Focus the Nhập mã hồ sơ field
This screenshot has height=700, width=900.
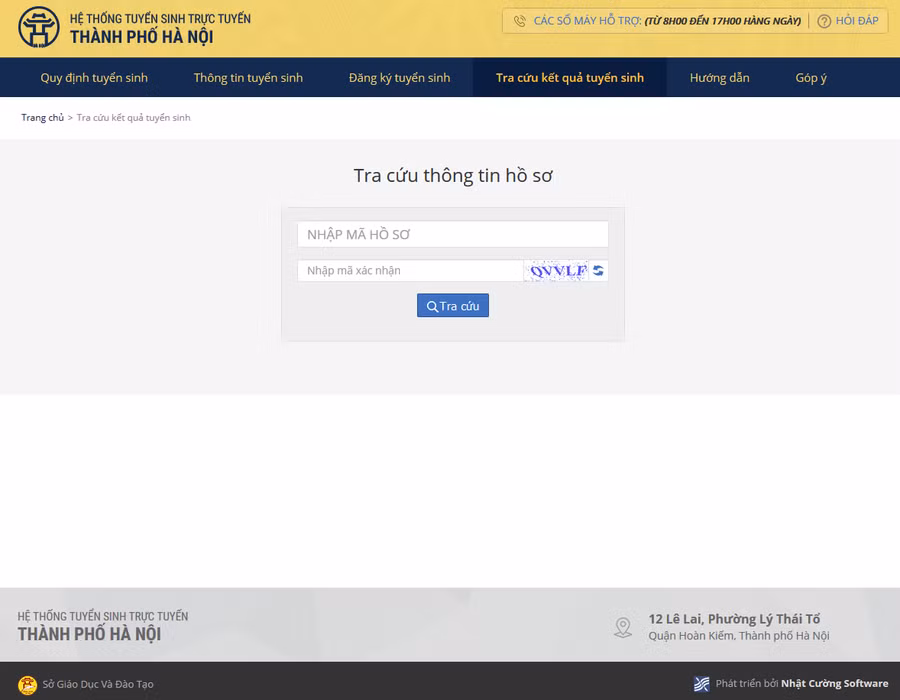click(452, 234)
